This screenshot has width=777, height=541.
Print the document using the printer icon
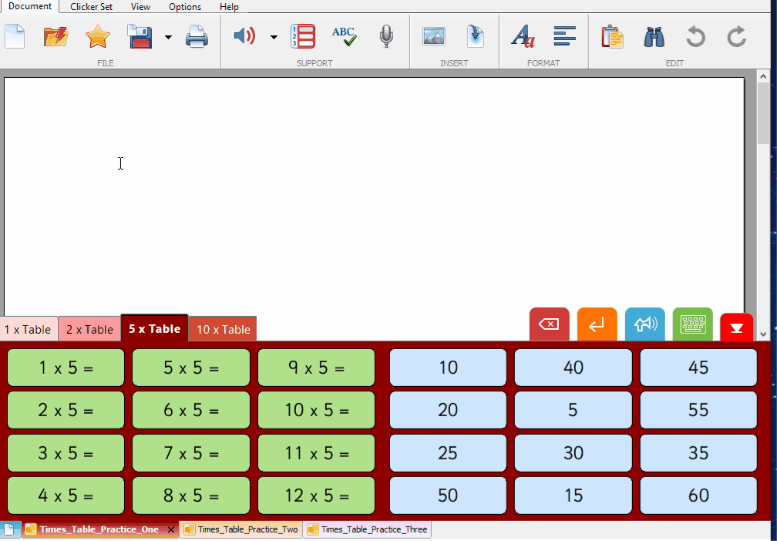(x=196, y=37)
